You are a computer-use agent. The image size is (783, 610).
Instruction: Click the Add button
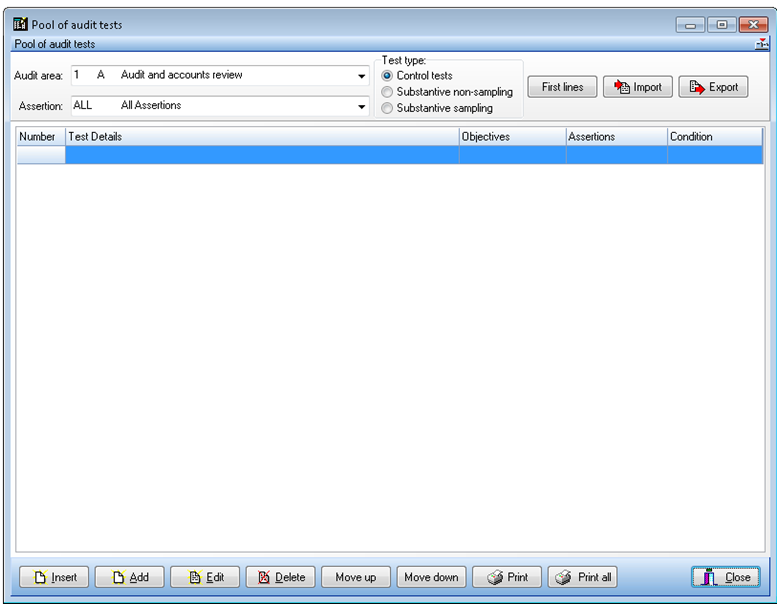[x=129, y=577]
